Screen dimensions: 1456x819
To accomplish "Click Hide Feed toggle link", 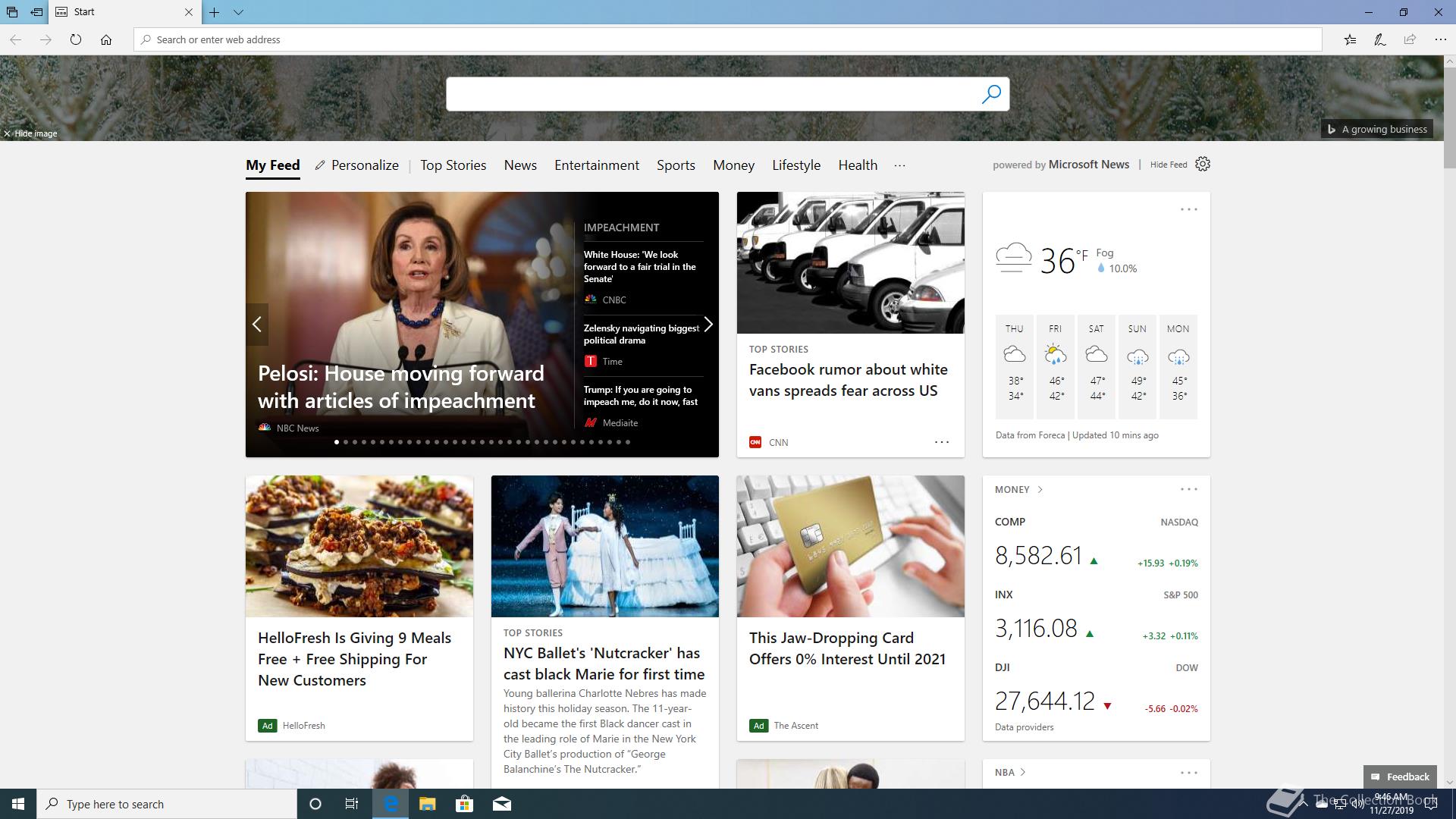I will (1168, 165).
